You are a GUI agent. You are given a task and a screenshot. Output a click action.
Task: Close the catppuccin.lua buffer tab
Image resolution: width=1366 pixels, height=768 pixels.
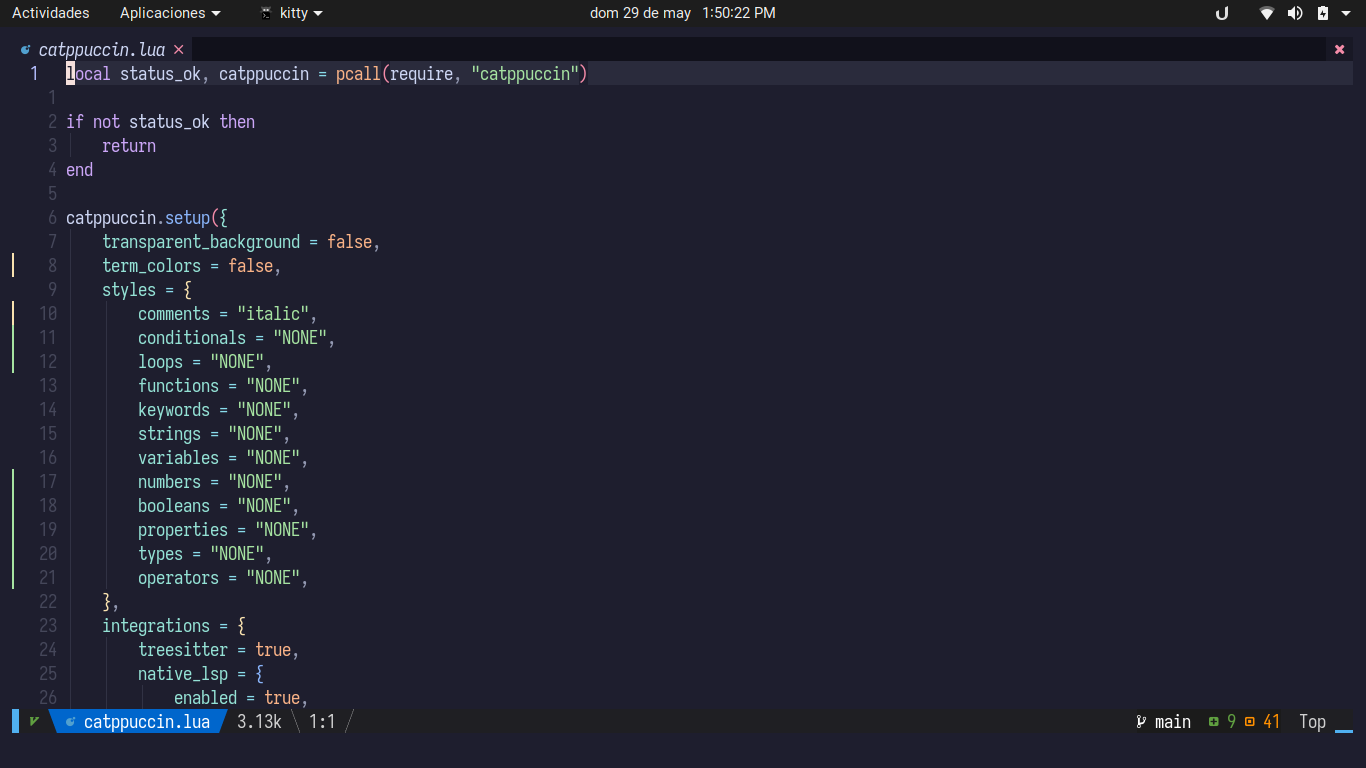pos(178,50)
